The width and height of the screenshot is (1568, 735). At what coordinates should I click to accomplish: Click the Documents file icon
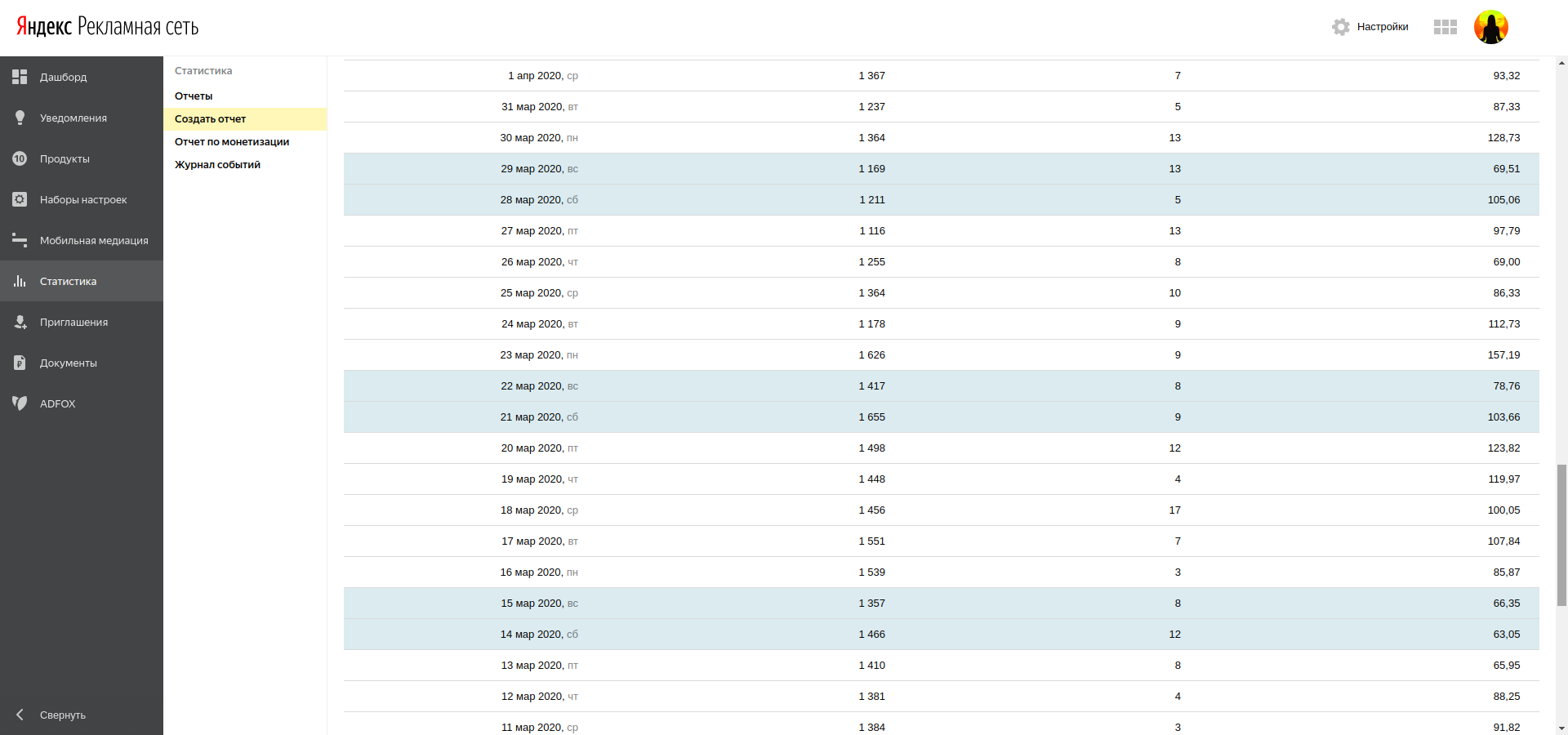click(x=20, y=363)
